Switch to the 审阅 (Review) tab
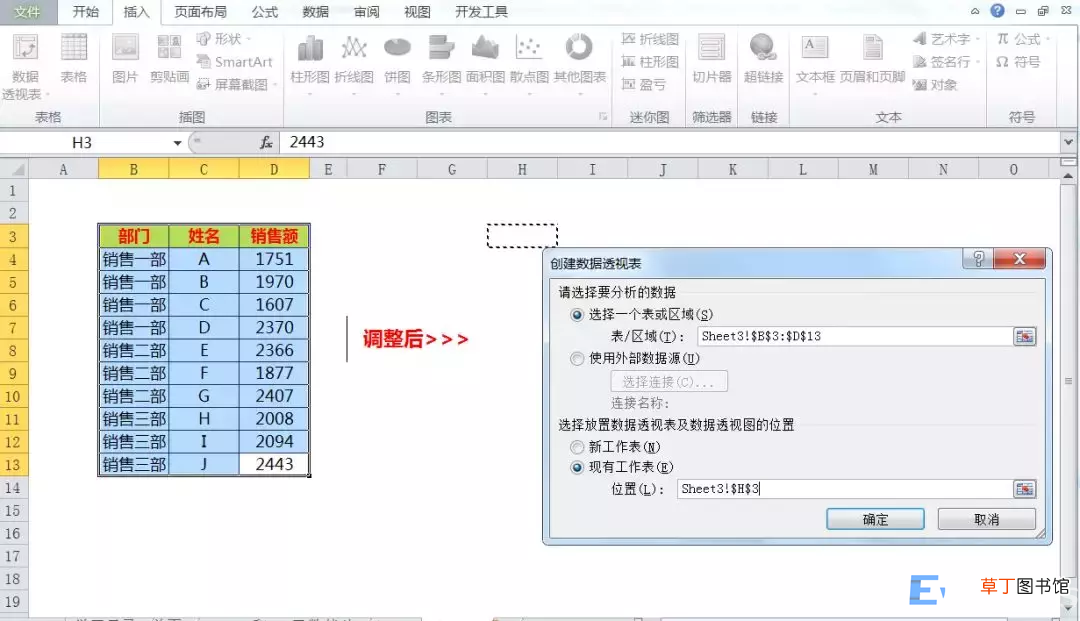This screenshot has width=1080, height=621. (366, 12)
